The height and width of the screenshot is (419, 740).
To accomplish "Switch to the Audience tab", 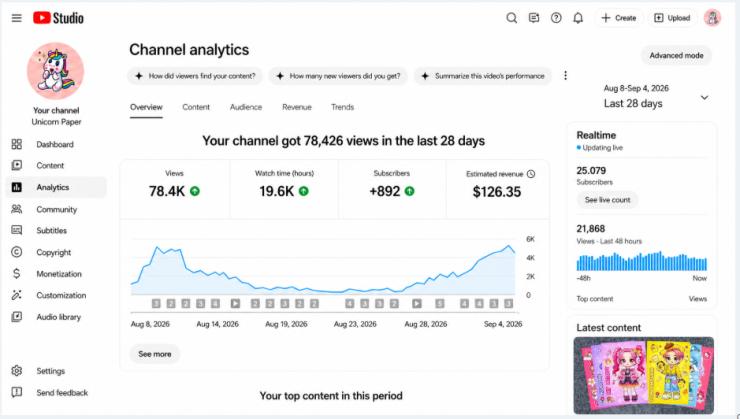I will [246, 107].
